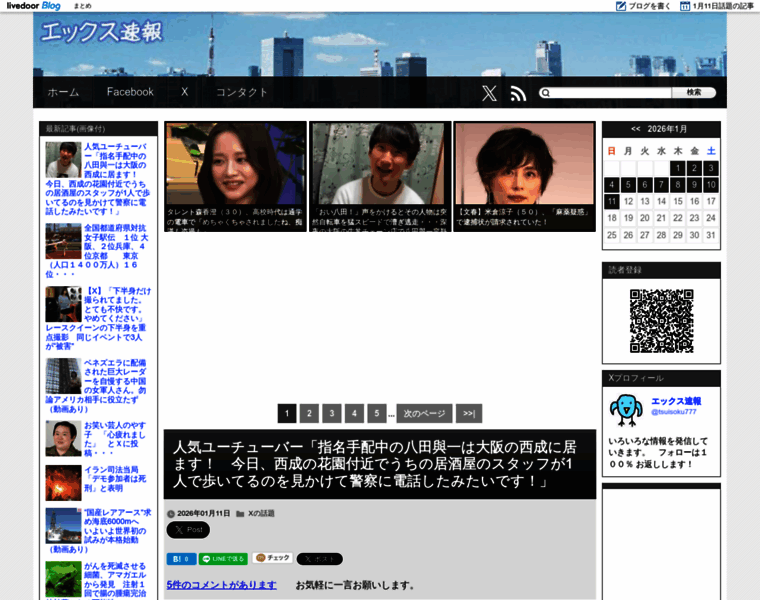Select page 3 in pagination
Image resolution: width=760 pixels, height=600 pixels.
332,413
